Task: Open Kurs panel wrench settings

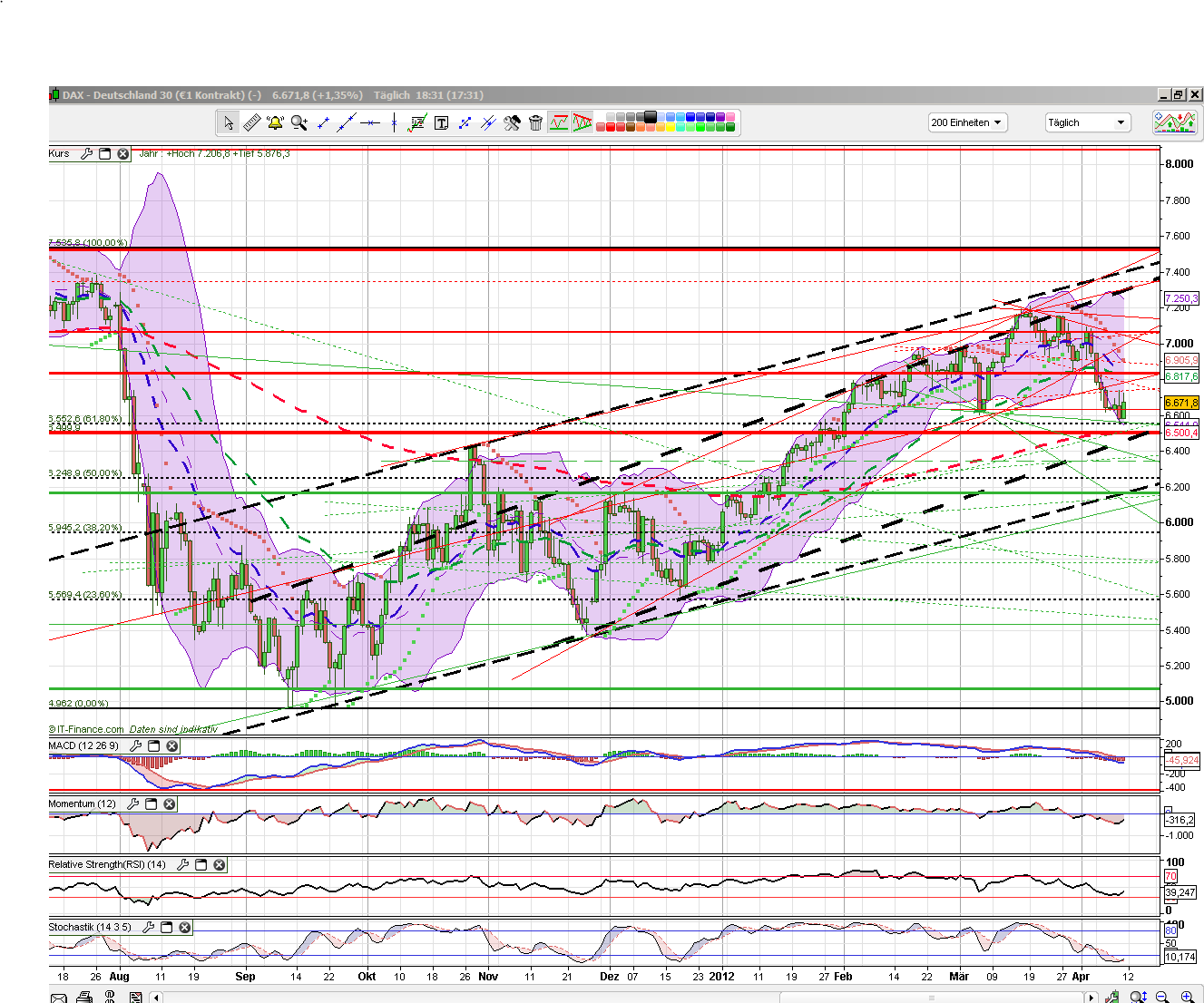Action: (86, 154)
